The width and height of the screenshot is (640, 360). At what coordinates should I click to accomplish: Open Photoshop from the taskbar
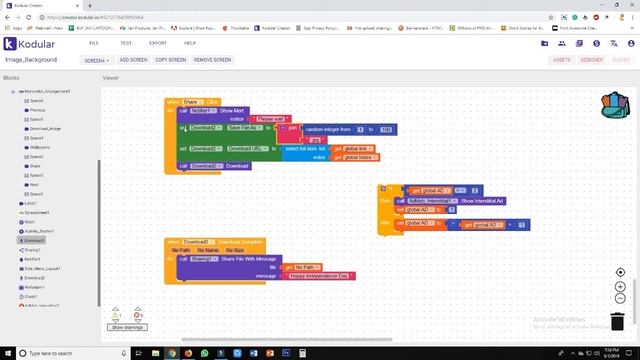tap(286, 353)
